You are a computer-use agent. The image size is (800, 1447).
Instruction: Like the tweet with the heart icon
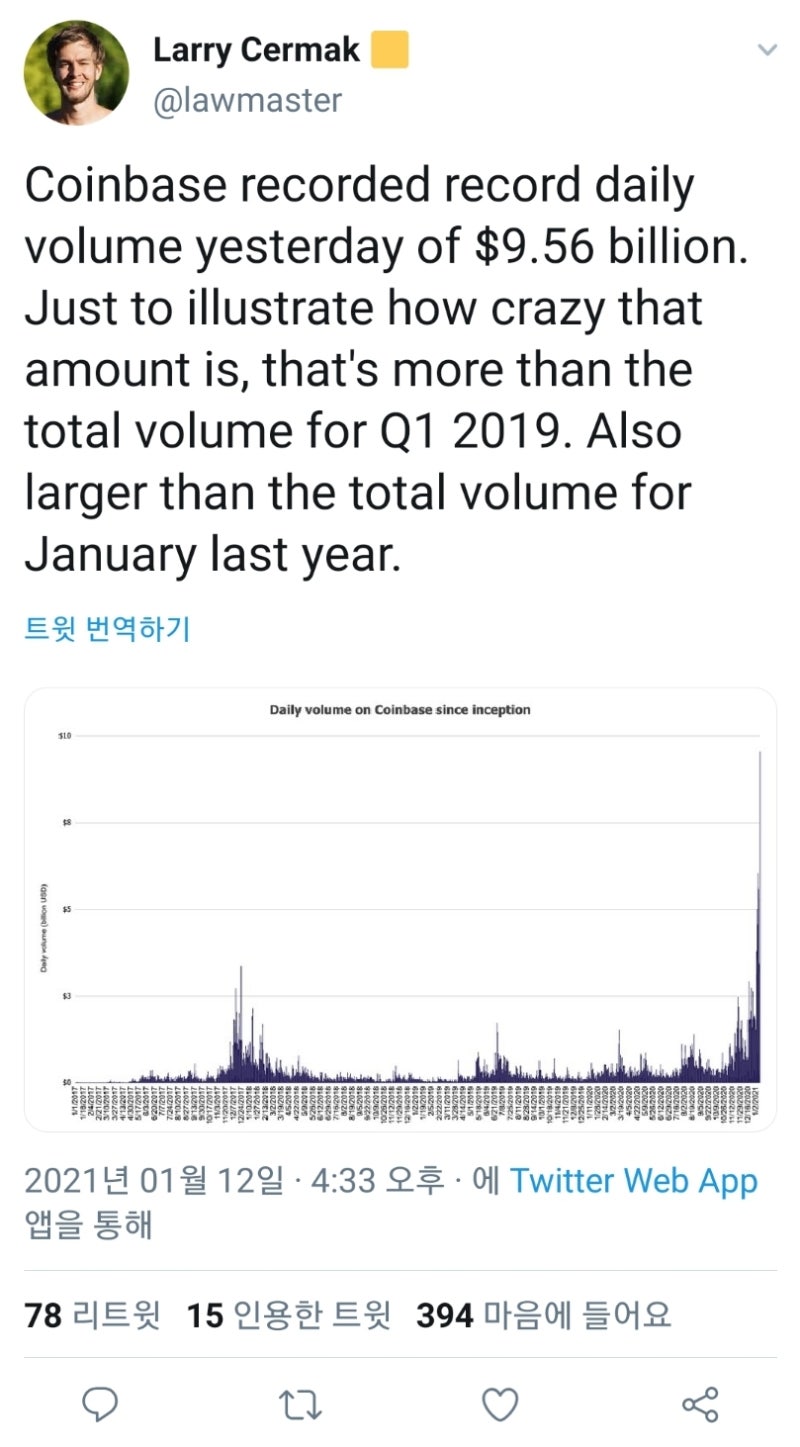point(500,1404)
